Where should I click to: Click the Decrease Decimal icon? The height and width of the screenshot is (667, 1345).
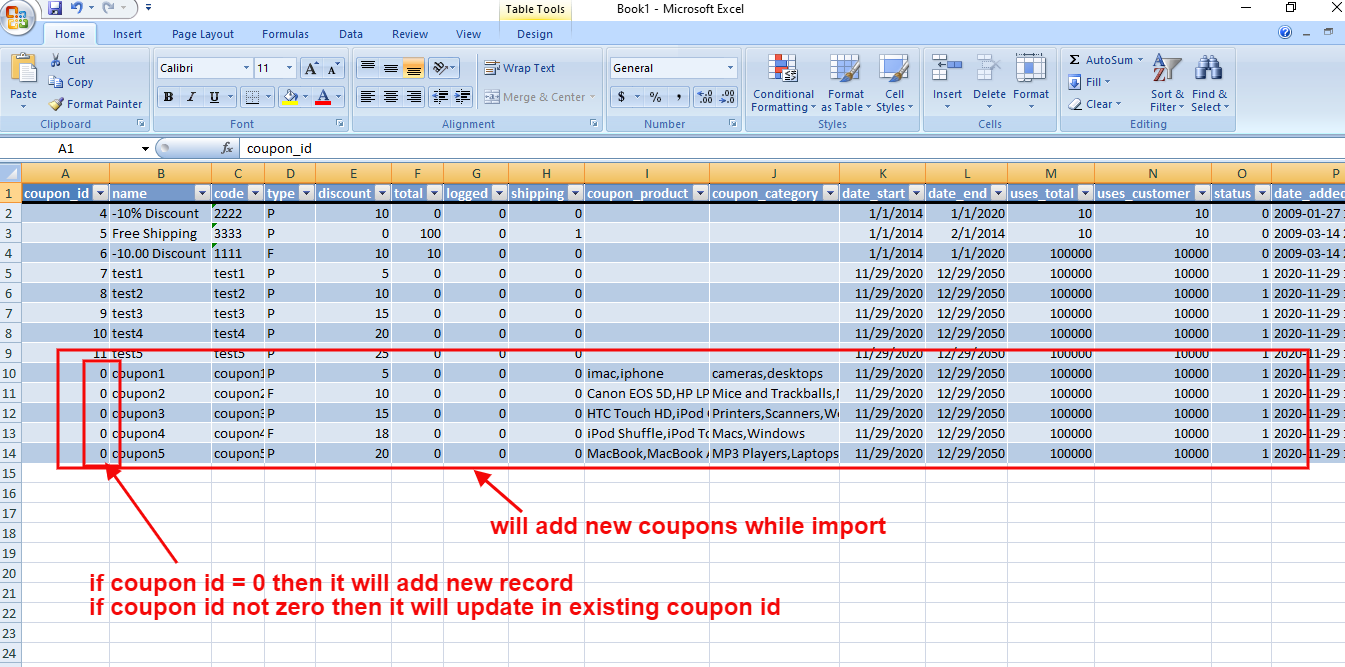pyautogui.click(x=727, y=97)
